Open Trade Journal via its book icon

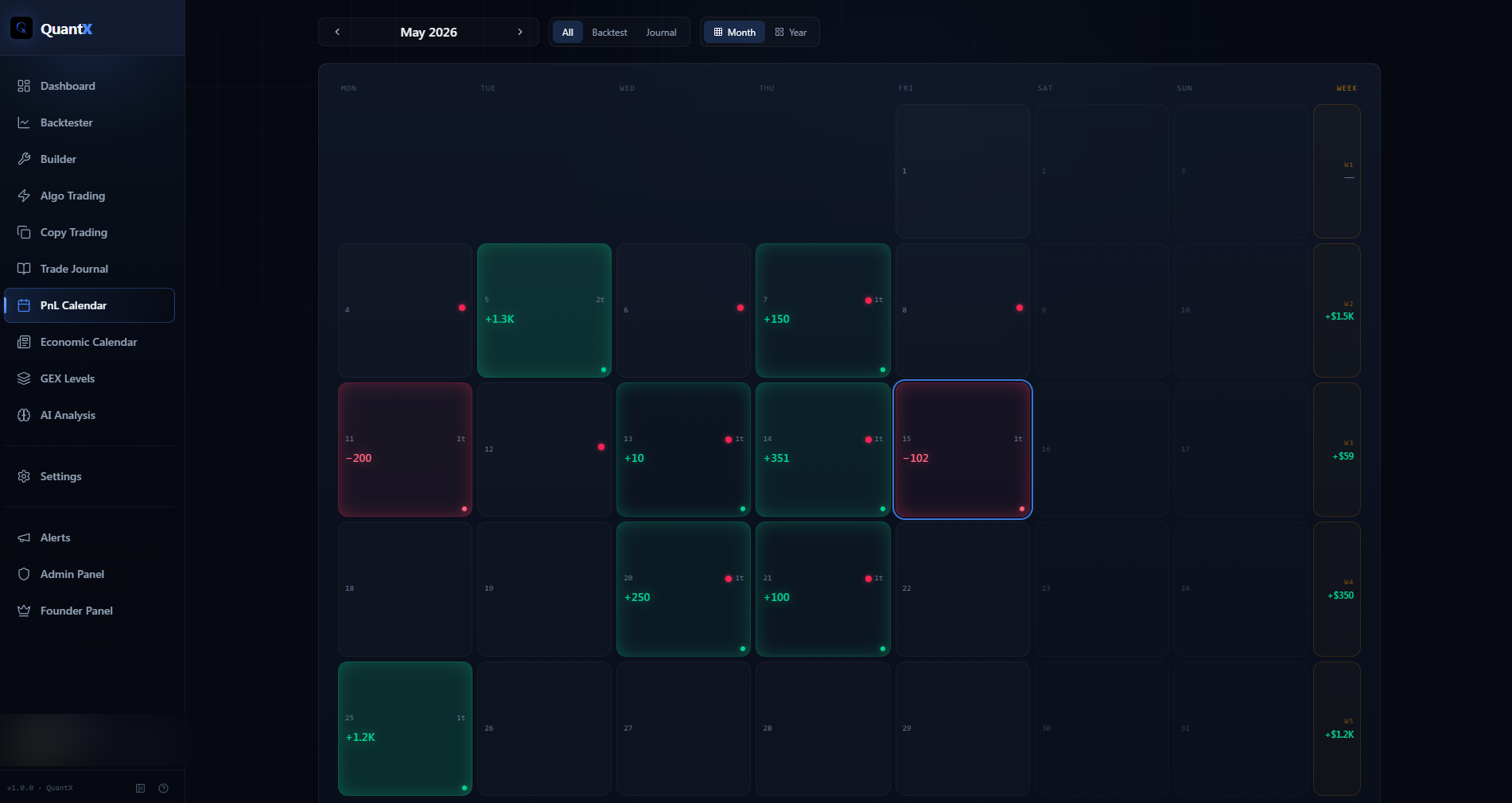tap(24, 269)
